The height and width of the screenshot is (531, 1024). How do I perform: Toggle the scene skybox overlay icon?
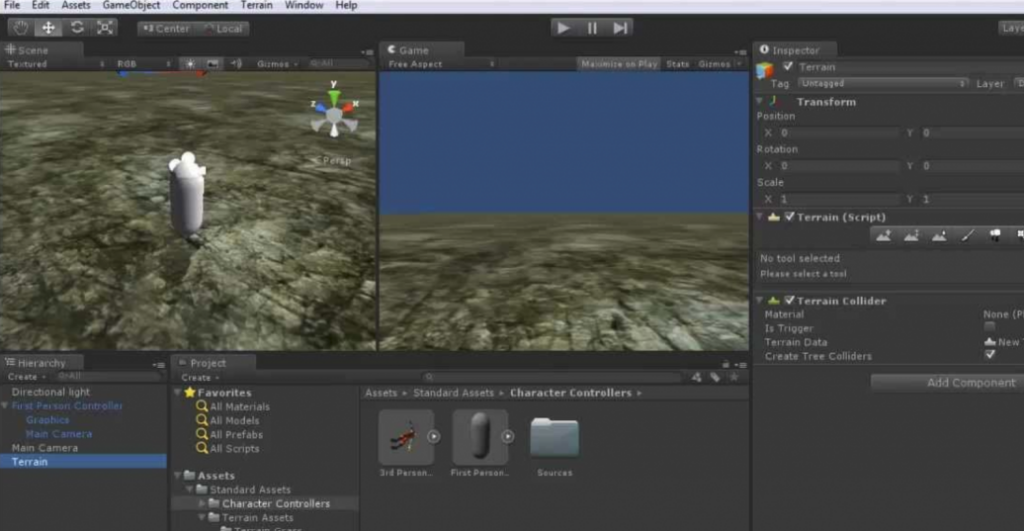212,64
